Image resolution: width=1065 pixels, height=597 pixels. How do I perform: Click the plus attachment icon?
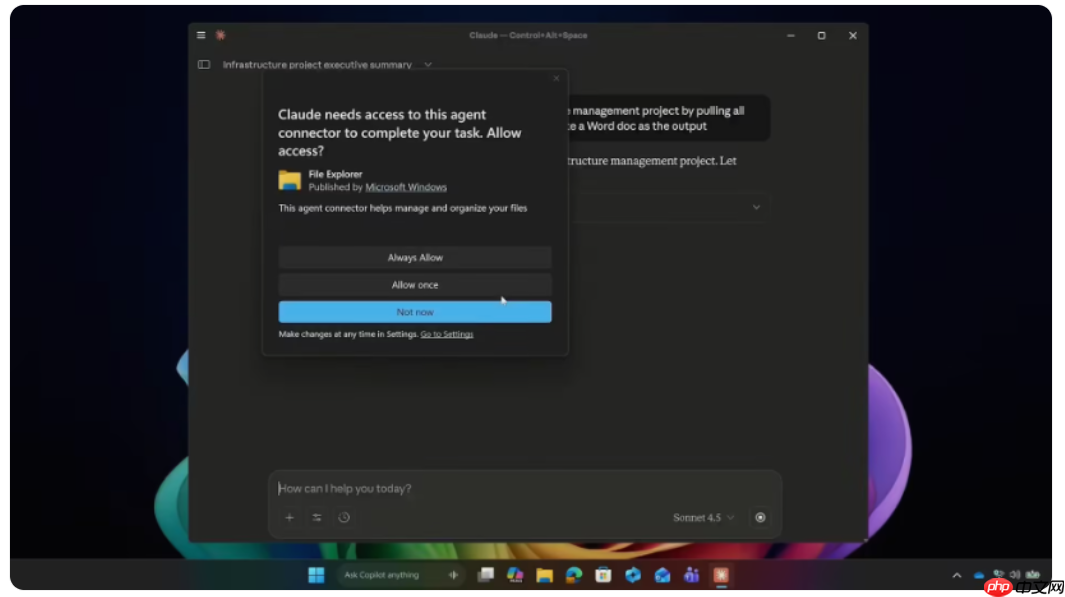(290, 518)
